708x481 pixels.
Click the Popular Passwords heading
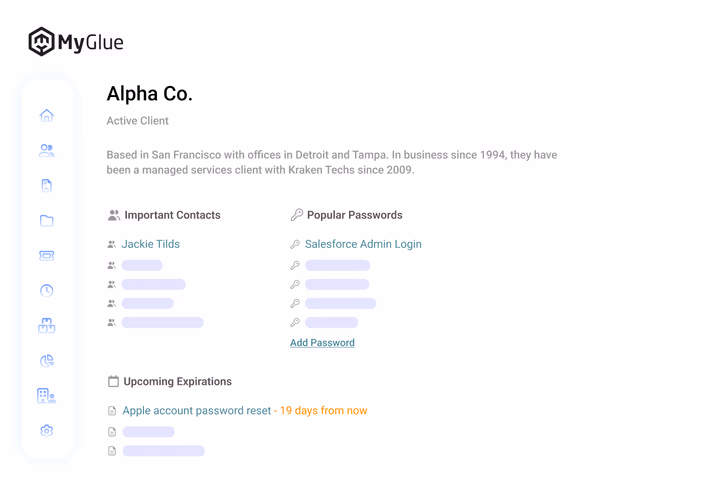click(354, 215)
